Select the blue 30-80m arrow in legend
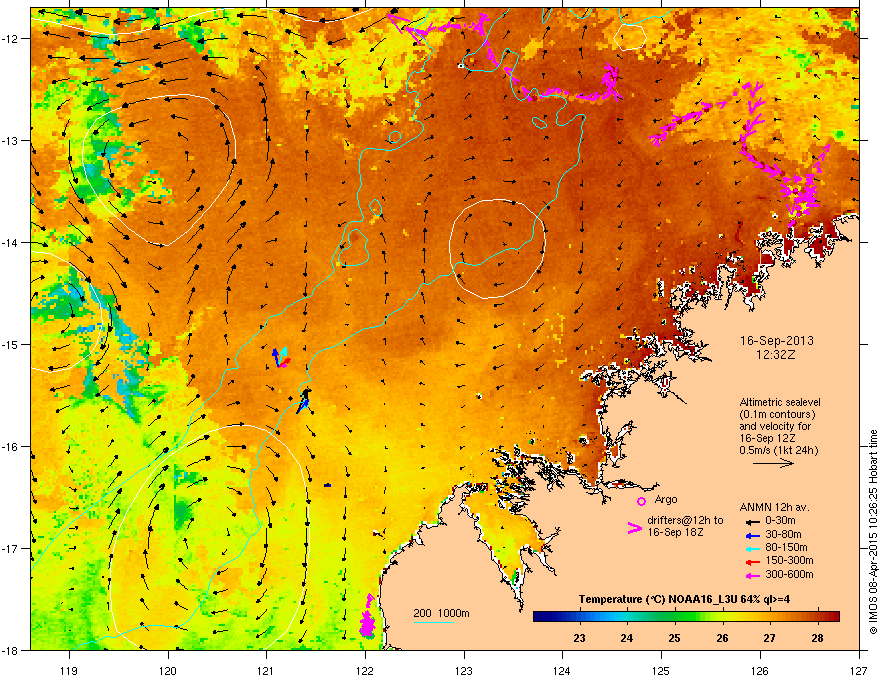The height and width of the screenshot is (680, 880). click(752, 535)
